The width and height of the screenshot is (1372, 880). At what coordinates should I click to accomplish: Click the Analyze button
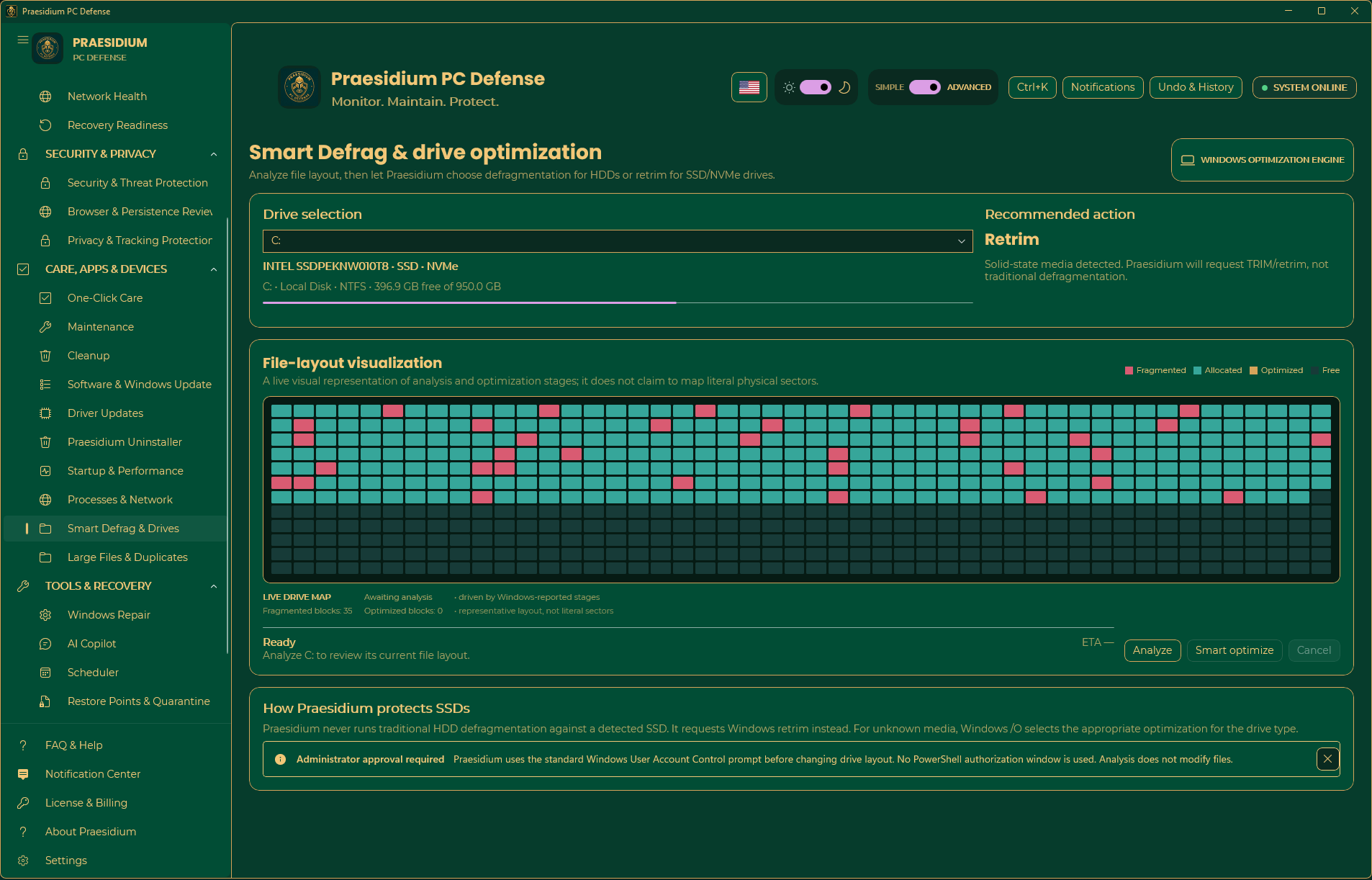click(x=1152, y=650)
